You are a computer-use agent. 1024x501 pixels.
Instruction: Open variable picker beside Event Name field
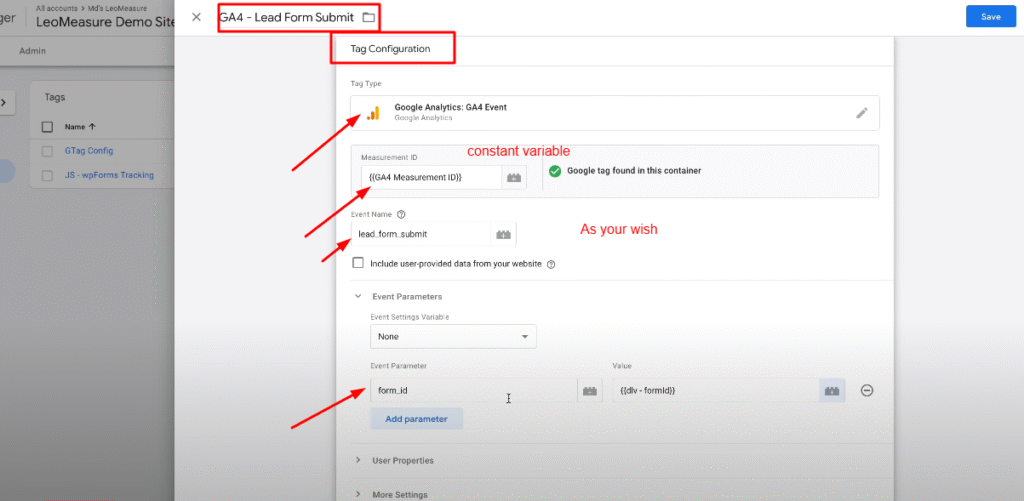(x=504, y=234)
